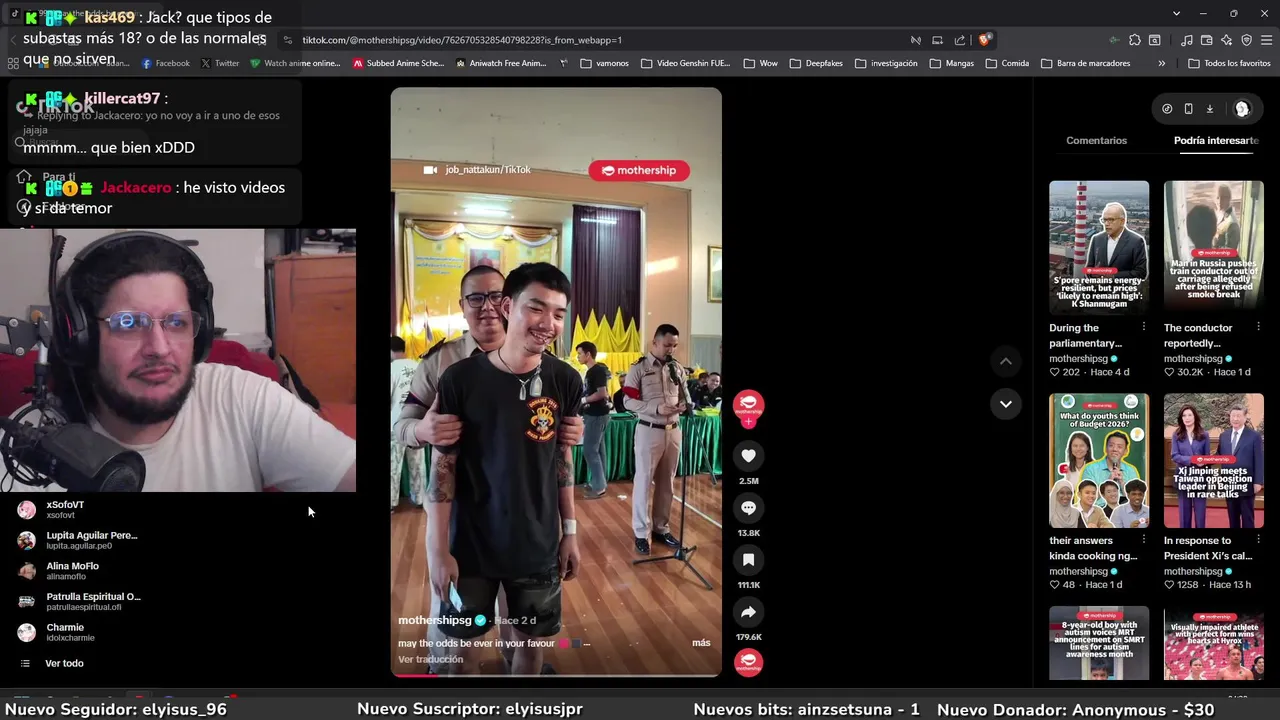Screen dimensions: 1280x720
Task: Open browser extensions puzzle icon
Action: point(1134,40)
